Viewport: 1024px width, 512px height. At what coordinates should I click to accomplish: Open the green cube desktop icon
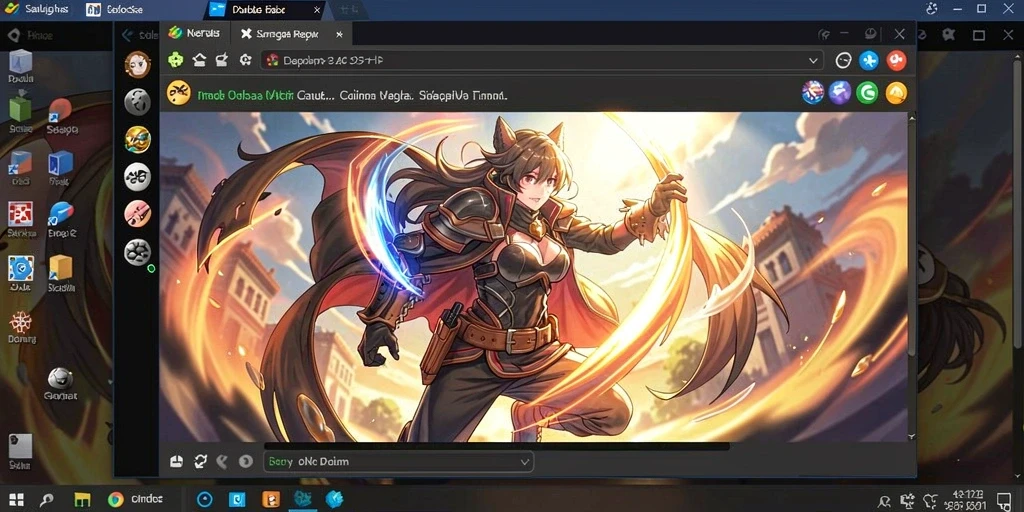(20, 106)
